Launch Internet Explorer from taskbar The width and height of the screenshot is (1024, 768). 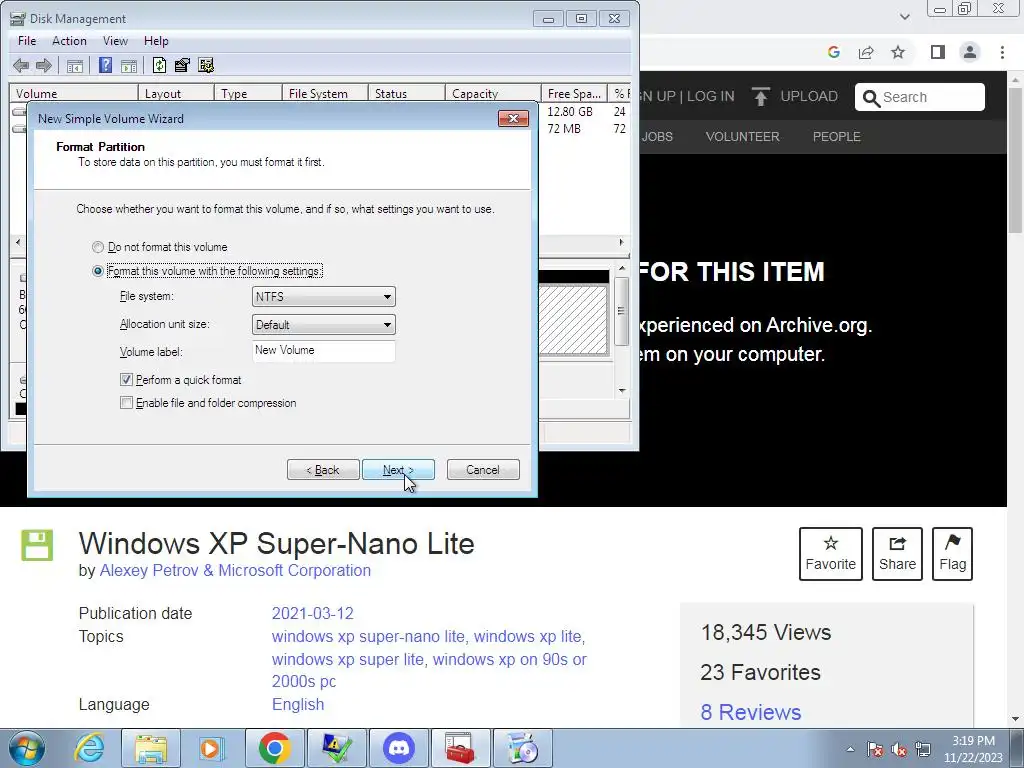(x=89, y=748)
